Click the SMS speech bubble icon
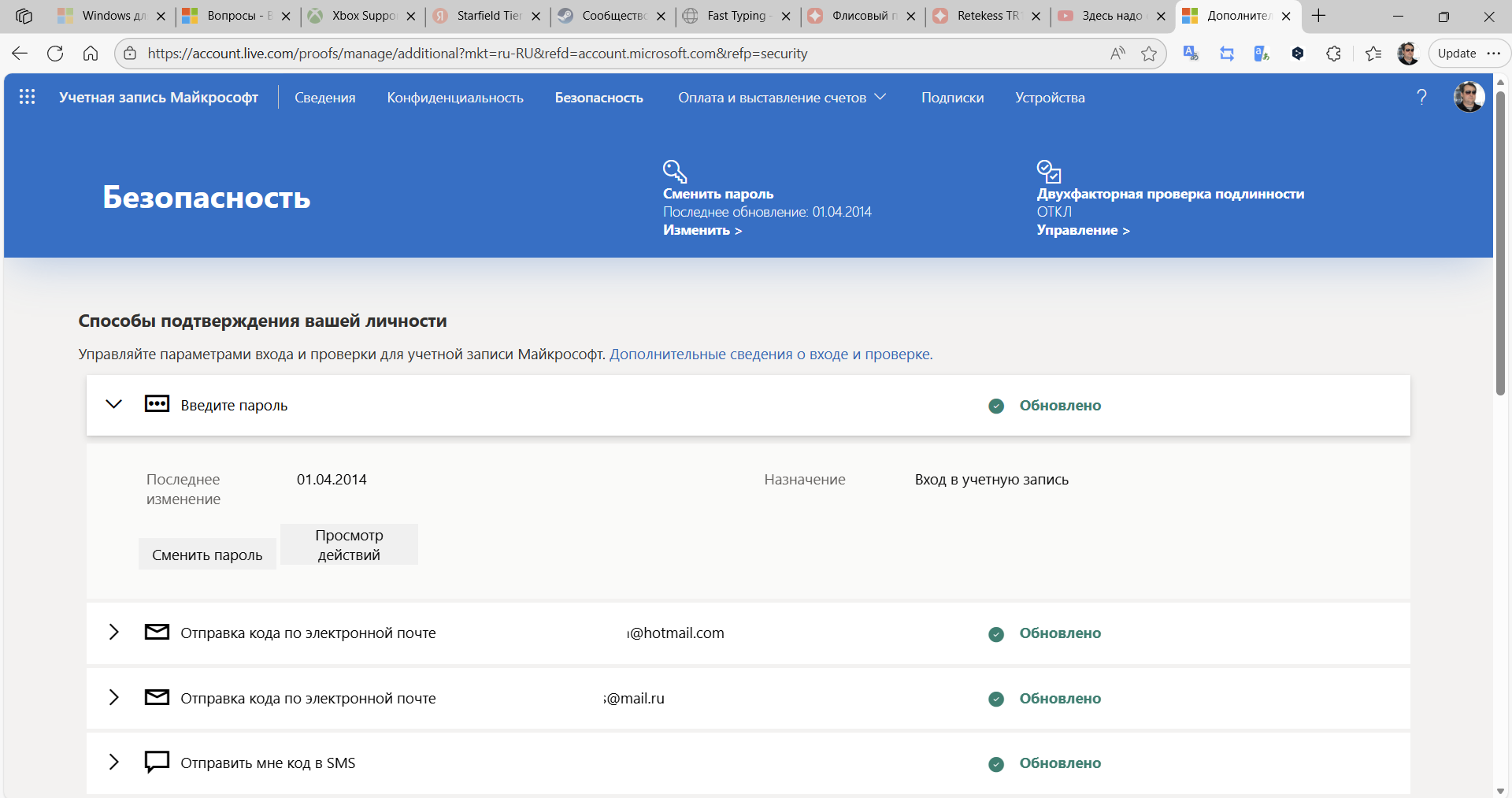The height and width of the screenshot is (798, 1512). click(157, 762)
